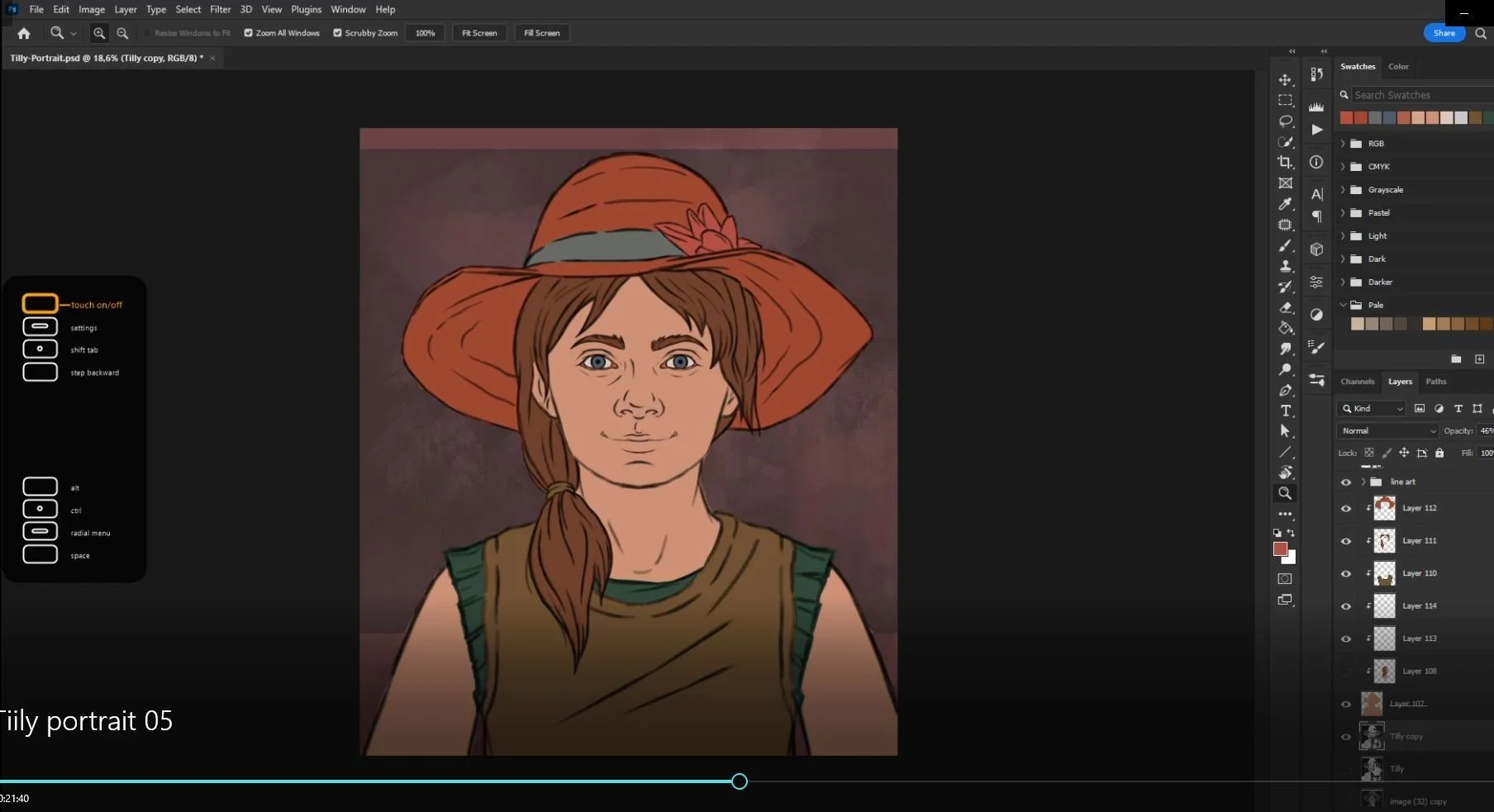Choose the Eraser tool

tap(1285, 307)
